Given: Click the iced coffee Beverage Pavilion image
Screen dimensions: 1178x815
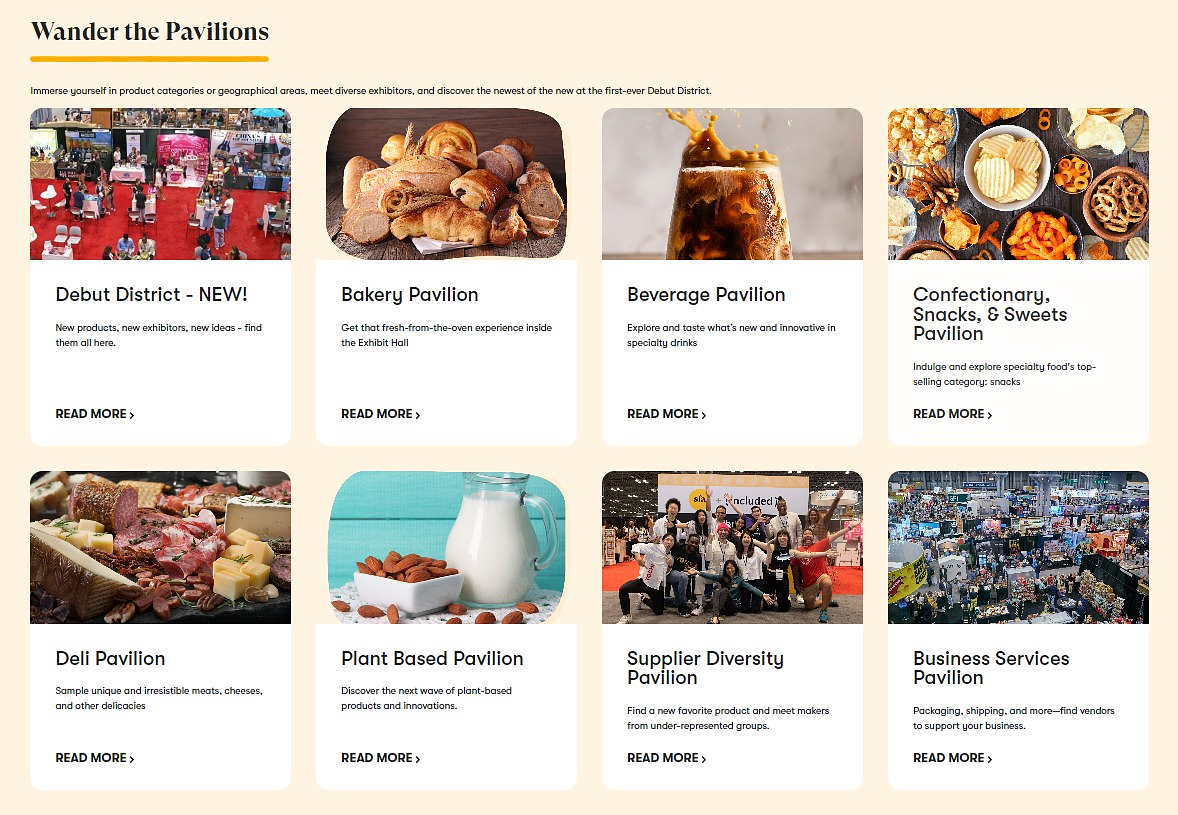Looking at the screenshot, I should pyautogui.click(x=732, y=184).
